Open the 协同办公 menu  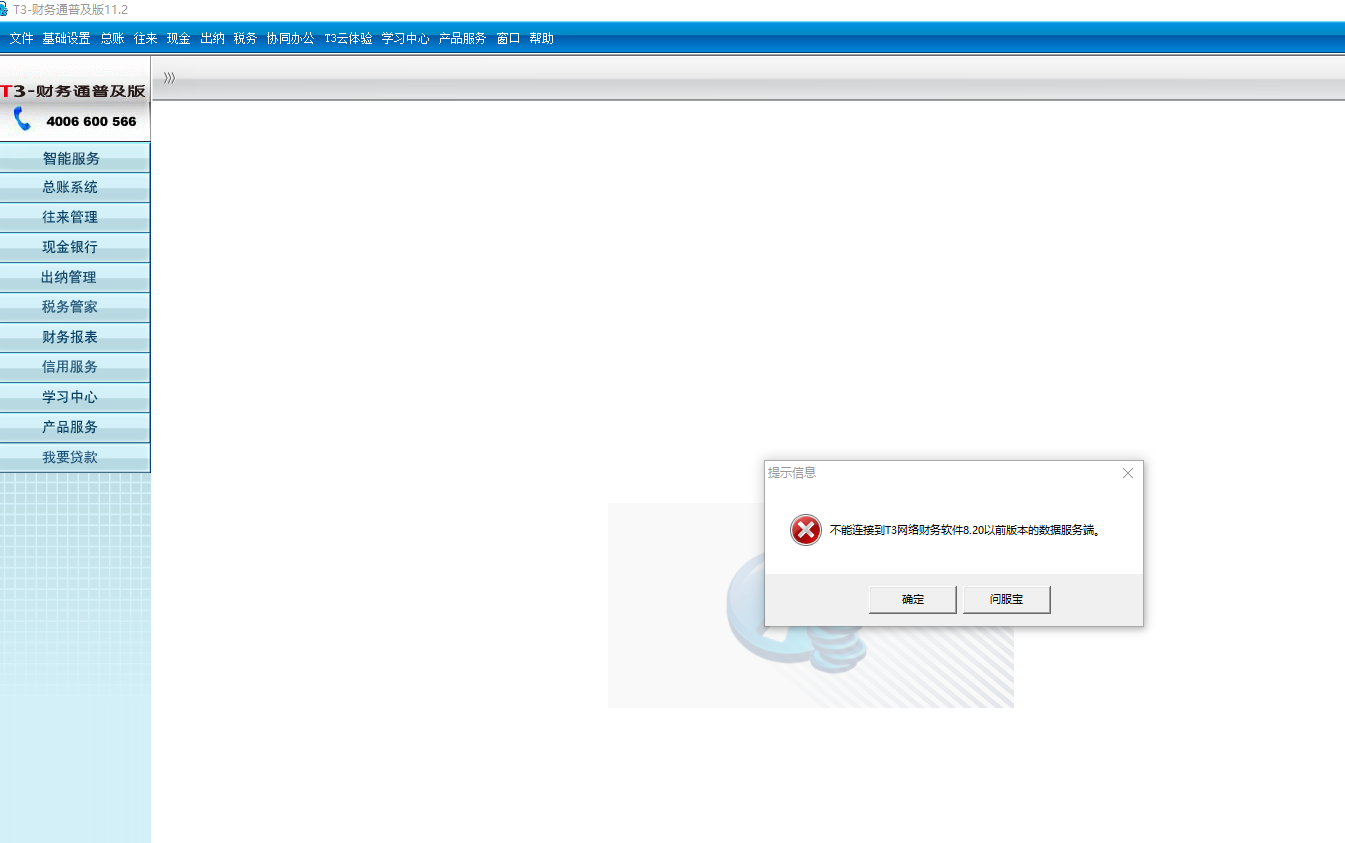[290, 39]
